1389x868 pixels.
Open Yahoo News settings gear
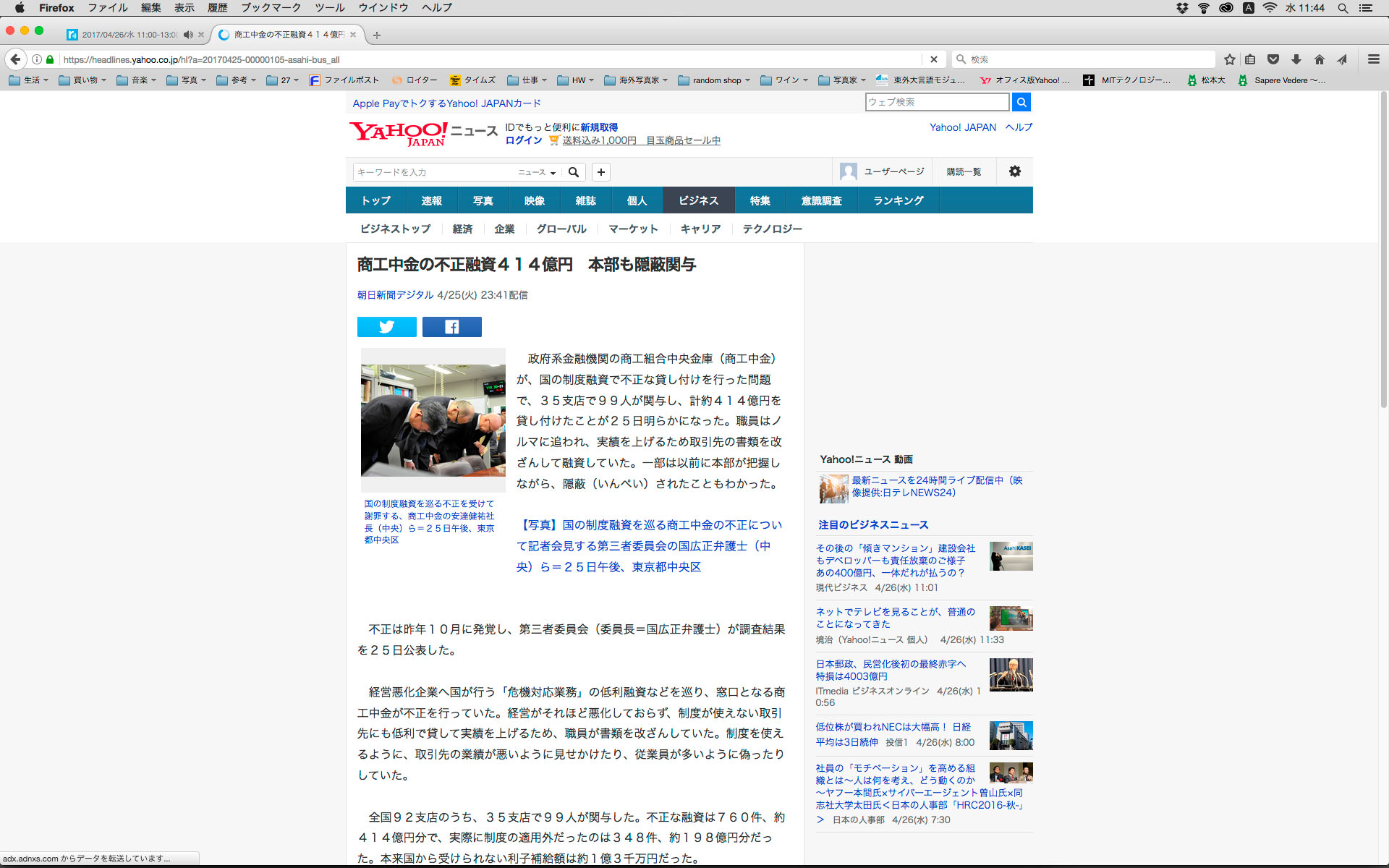tap(1014, 171)
